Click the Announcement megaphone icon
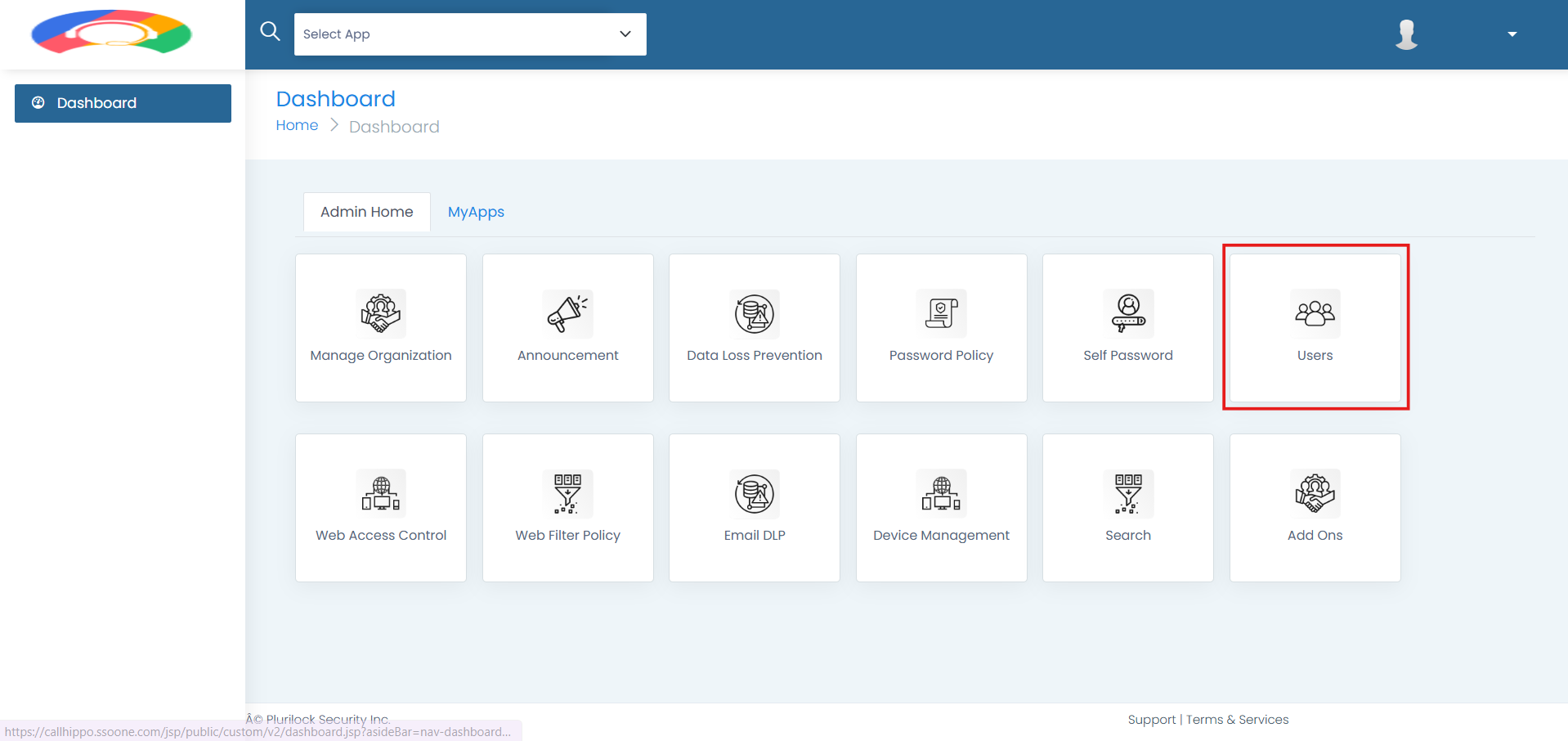 click(568, 313)
